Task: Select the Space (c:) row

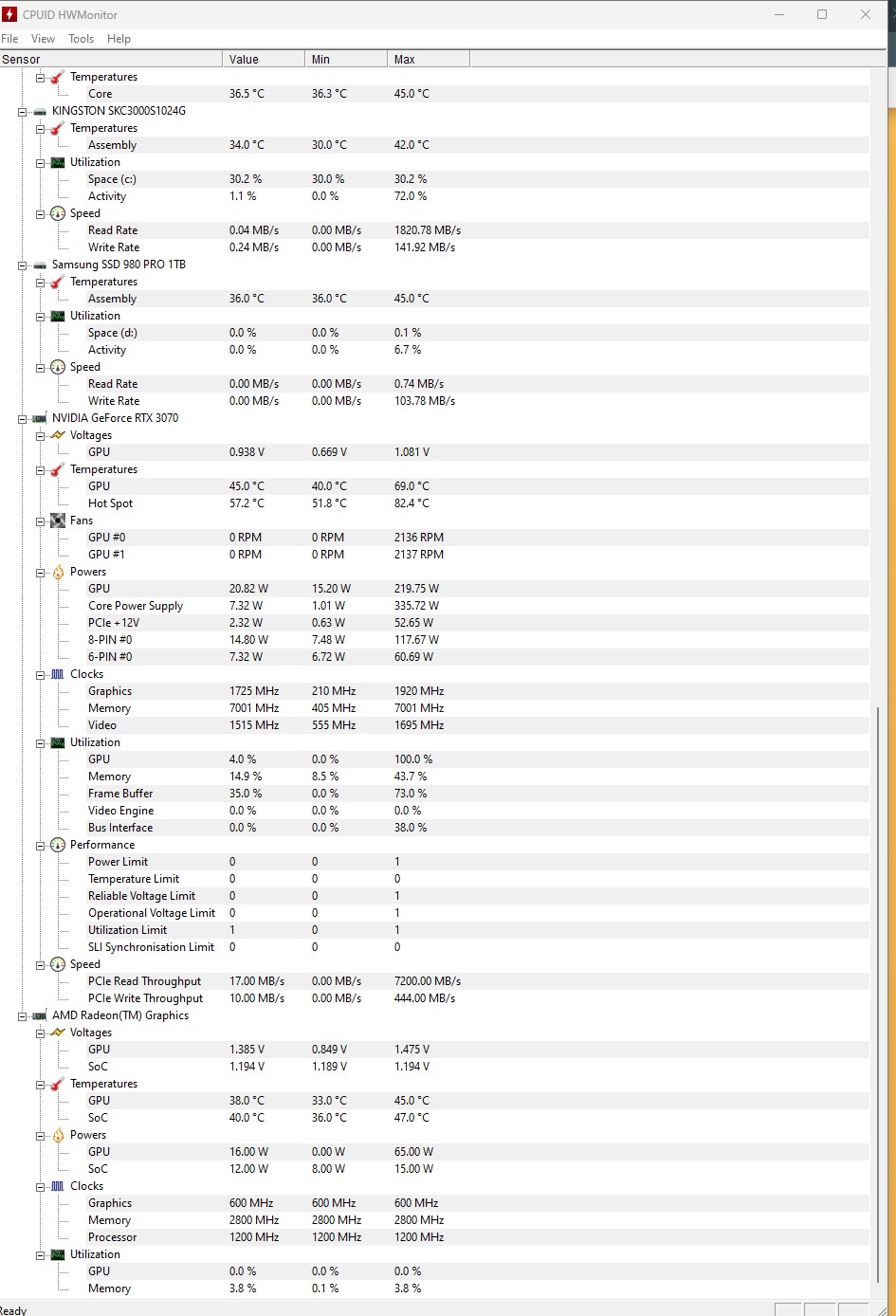Action: [434, 179]
